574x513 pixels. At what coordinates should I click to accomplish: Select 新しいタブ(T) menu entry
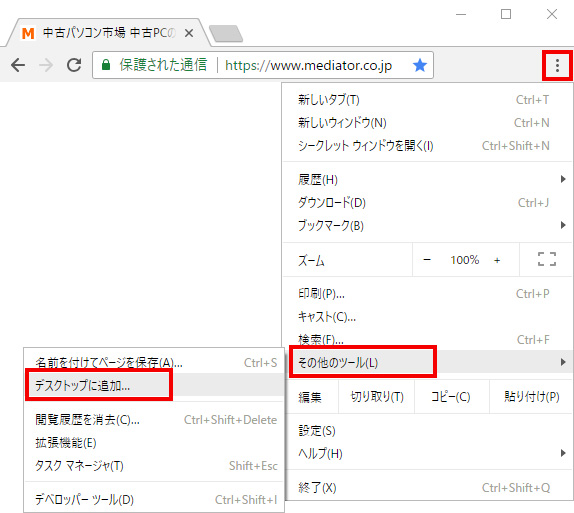click(427, 100)
